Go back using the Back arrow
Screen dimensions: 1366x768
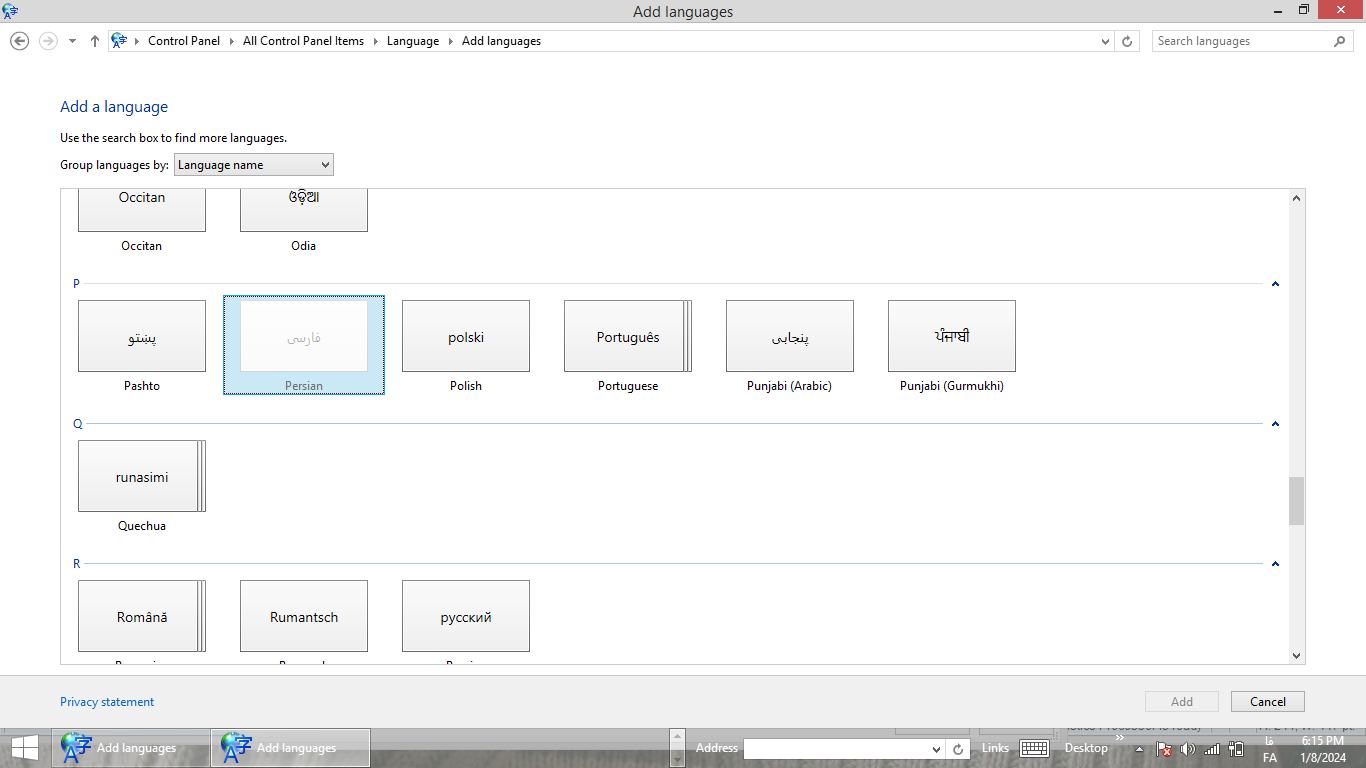click(19, 41)
